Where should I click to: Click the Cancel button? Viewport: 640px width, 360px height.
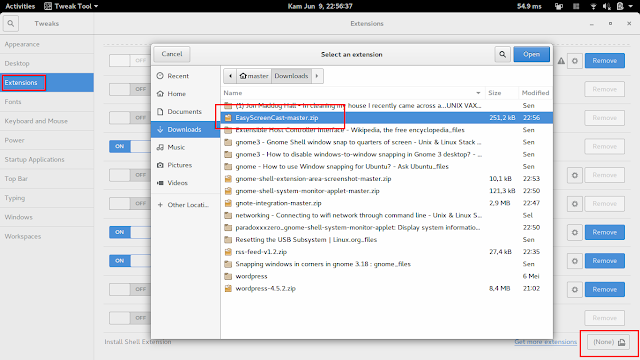point(172,54)
